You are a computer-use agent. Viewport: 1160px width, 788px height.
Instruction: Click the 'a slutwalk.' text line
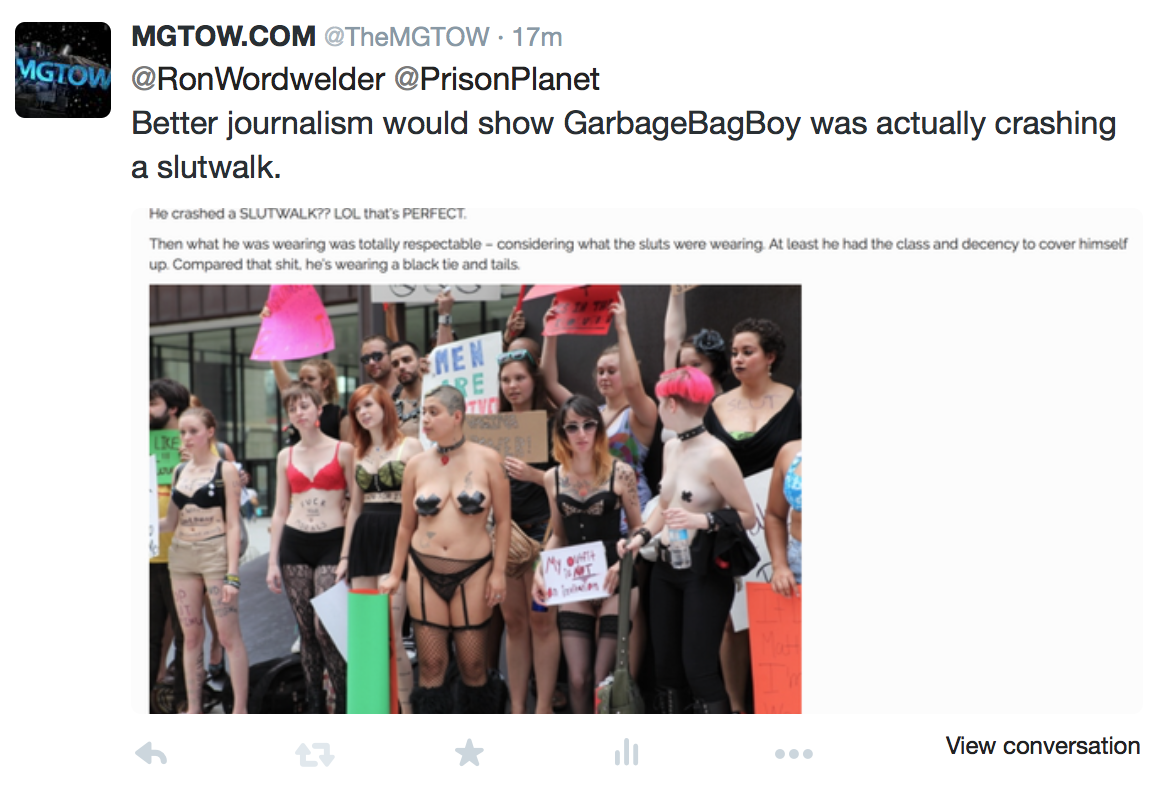click(206, 168)
